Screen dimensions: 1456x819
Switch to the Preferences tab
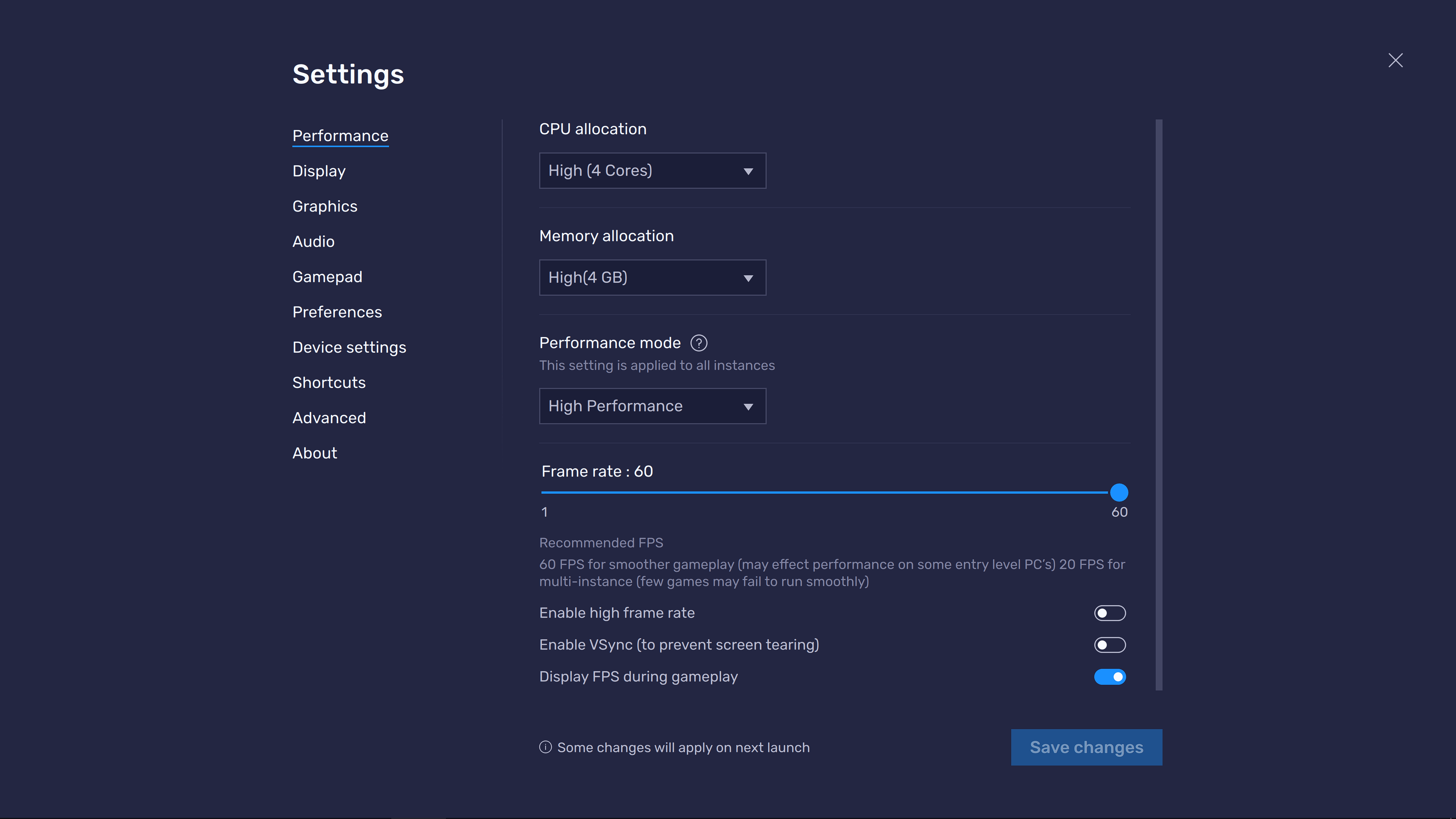(337, 312)
